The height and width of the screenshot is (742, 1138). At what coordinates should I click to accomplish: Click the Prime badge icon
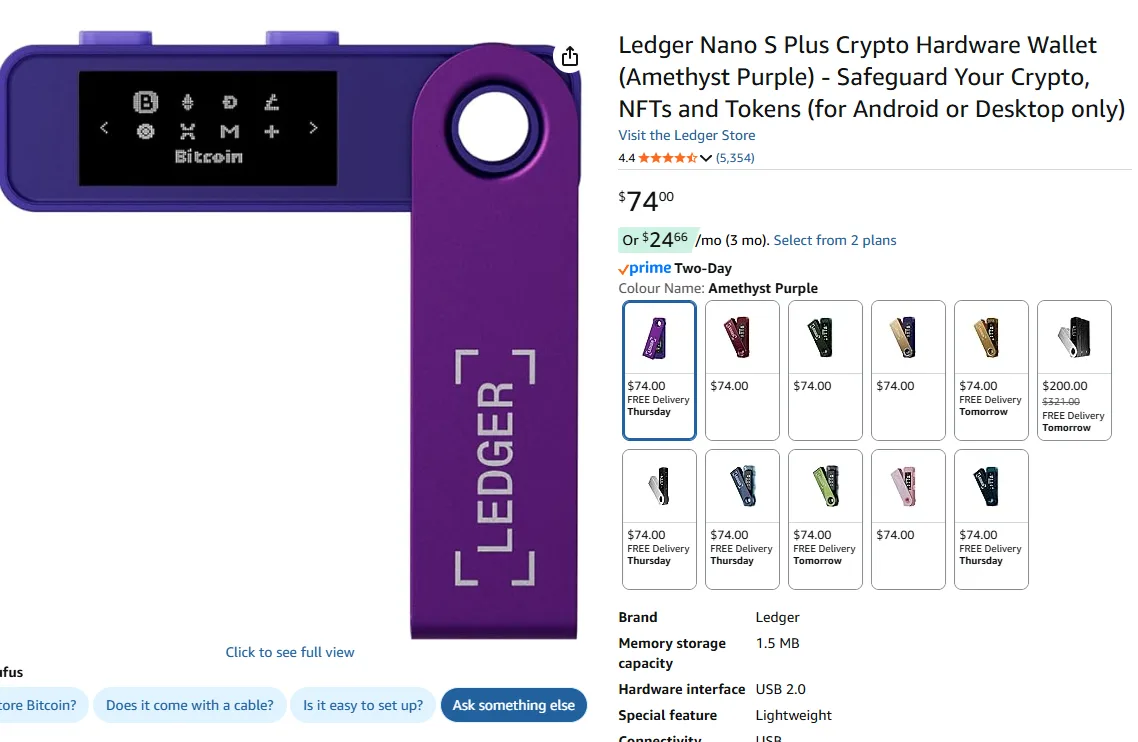[x=645, y=268]
